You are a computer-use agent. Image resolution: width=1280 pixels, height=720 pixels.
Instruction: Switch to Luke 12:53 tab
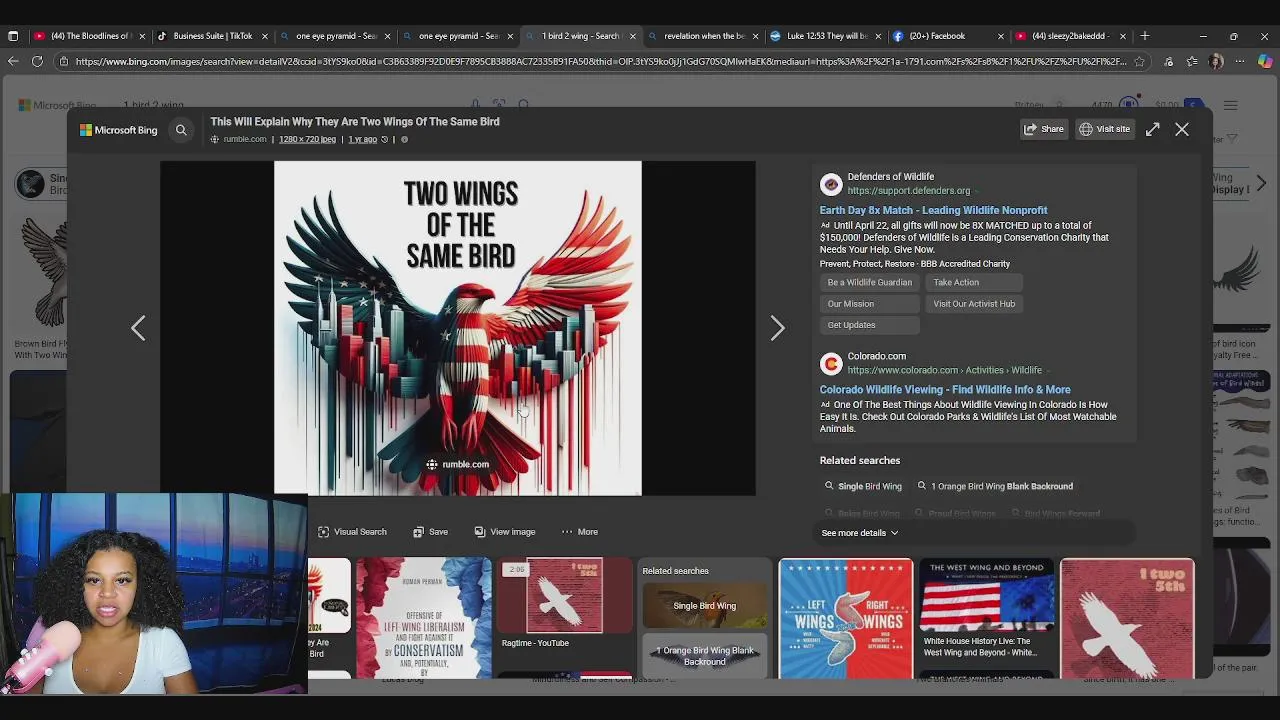pyautogui.click(x=826, y=36)
